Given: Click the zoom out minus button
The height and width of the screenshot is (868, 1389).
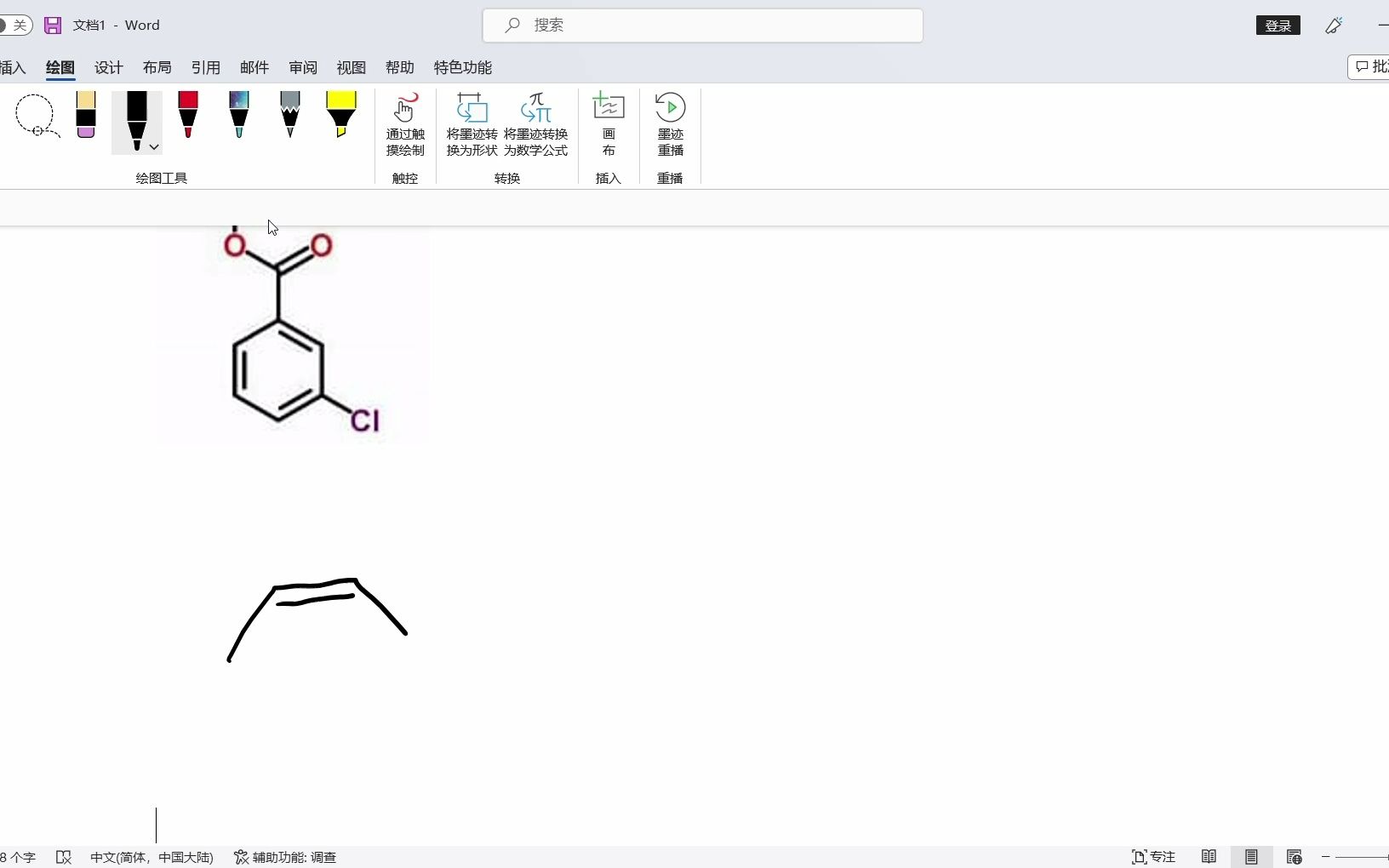Looking at the screenshot, I should pyautogui.click(x=1326, y=857).
